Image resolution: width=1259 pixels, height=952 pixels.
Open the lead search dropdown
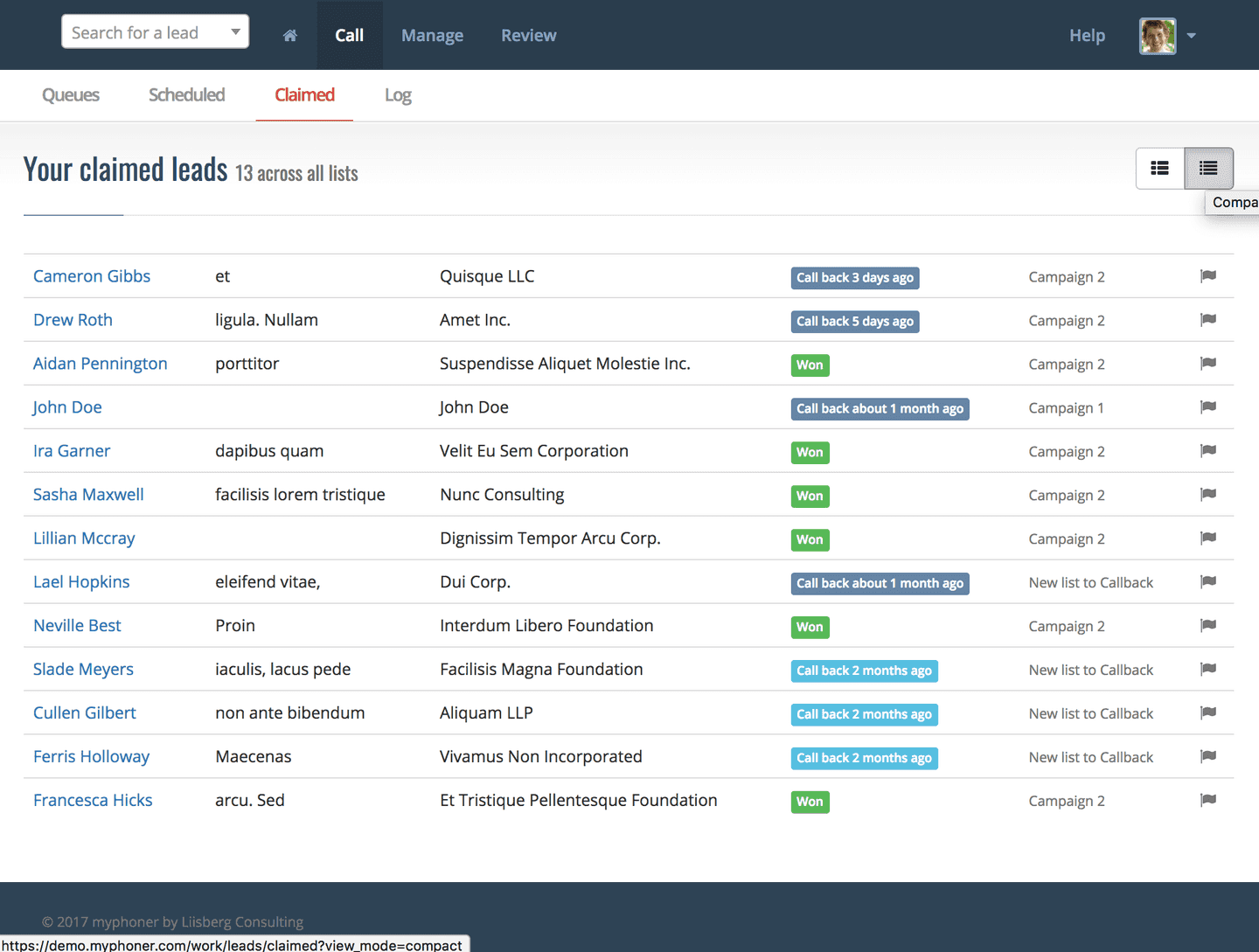(235, 31)
